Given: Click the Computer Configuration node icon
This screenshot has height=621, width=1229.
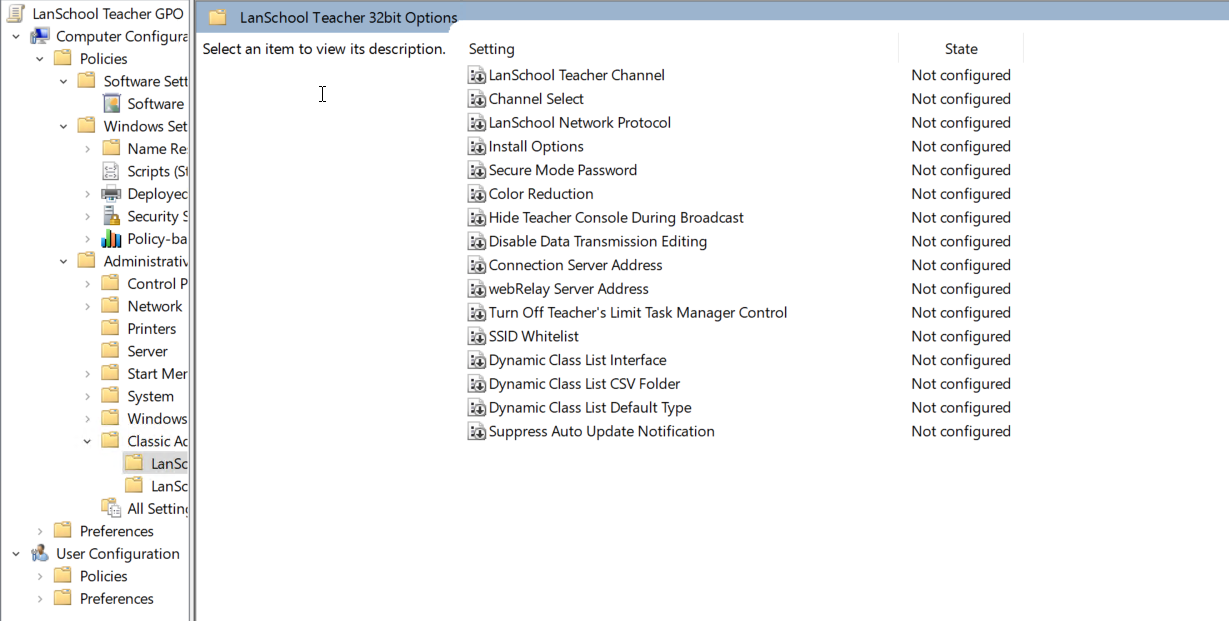Looking at the screenshot, I should click(x=40, y=36).
